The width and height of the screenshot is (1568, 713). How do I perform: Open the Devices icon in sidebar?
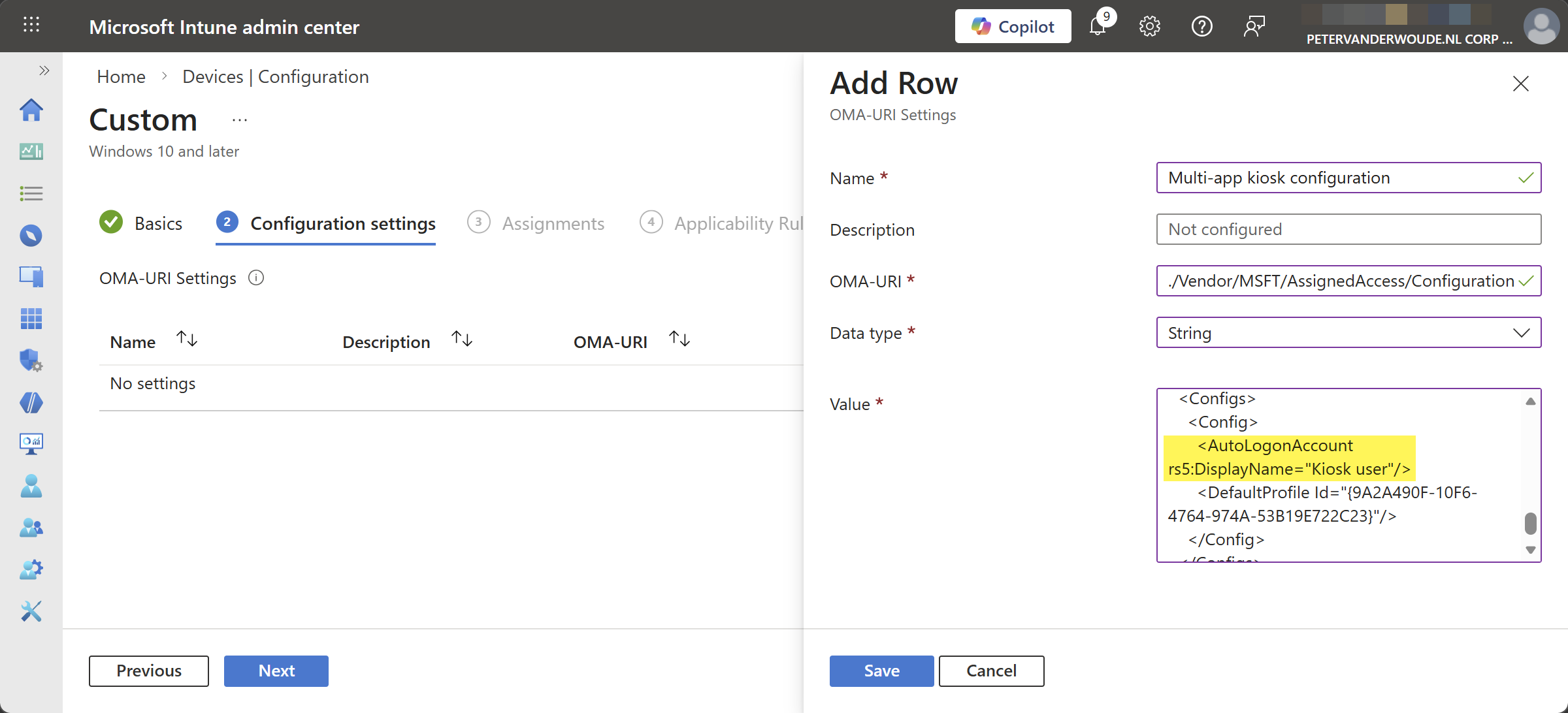click(31, 276)
